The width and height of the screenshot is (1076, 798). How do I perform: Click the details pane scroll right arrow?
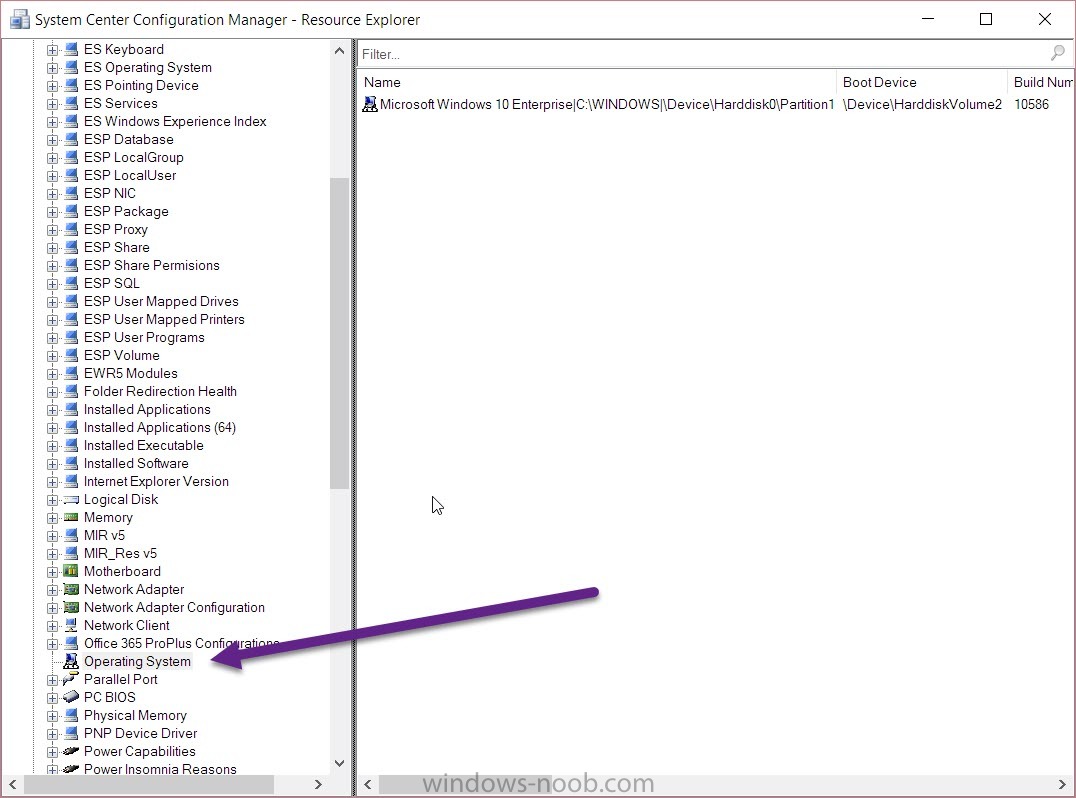click(x=1063, y=784)
